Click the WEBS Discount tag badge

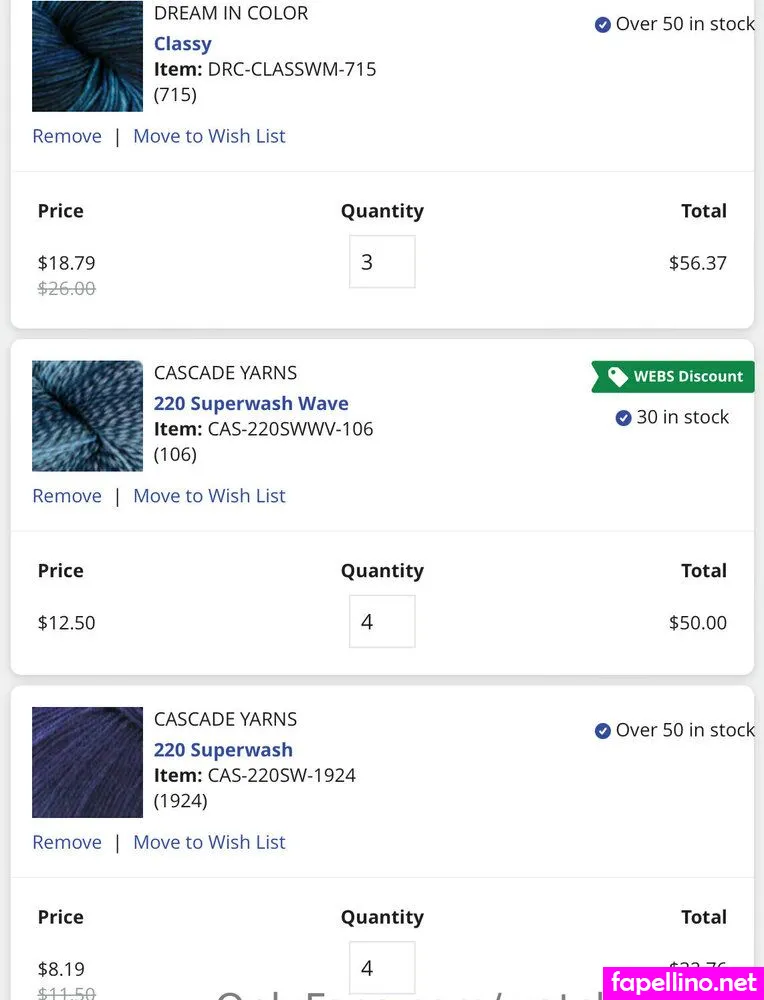click(673, 377)
